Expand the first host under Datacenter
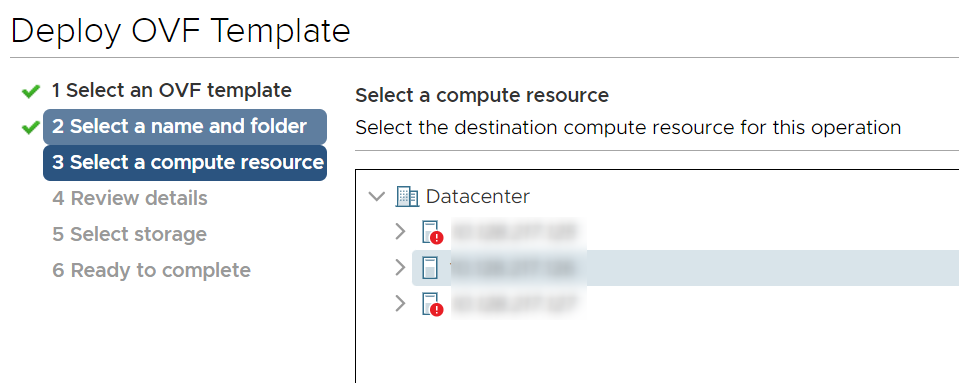The height and width of the screenshot is (383, 959). [400, 232]
